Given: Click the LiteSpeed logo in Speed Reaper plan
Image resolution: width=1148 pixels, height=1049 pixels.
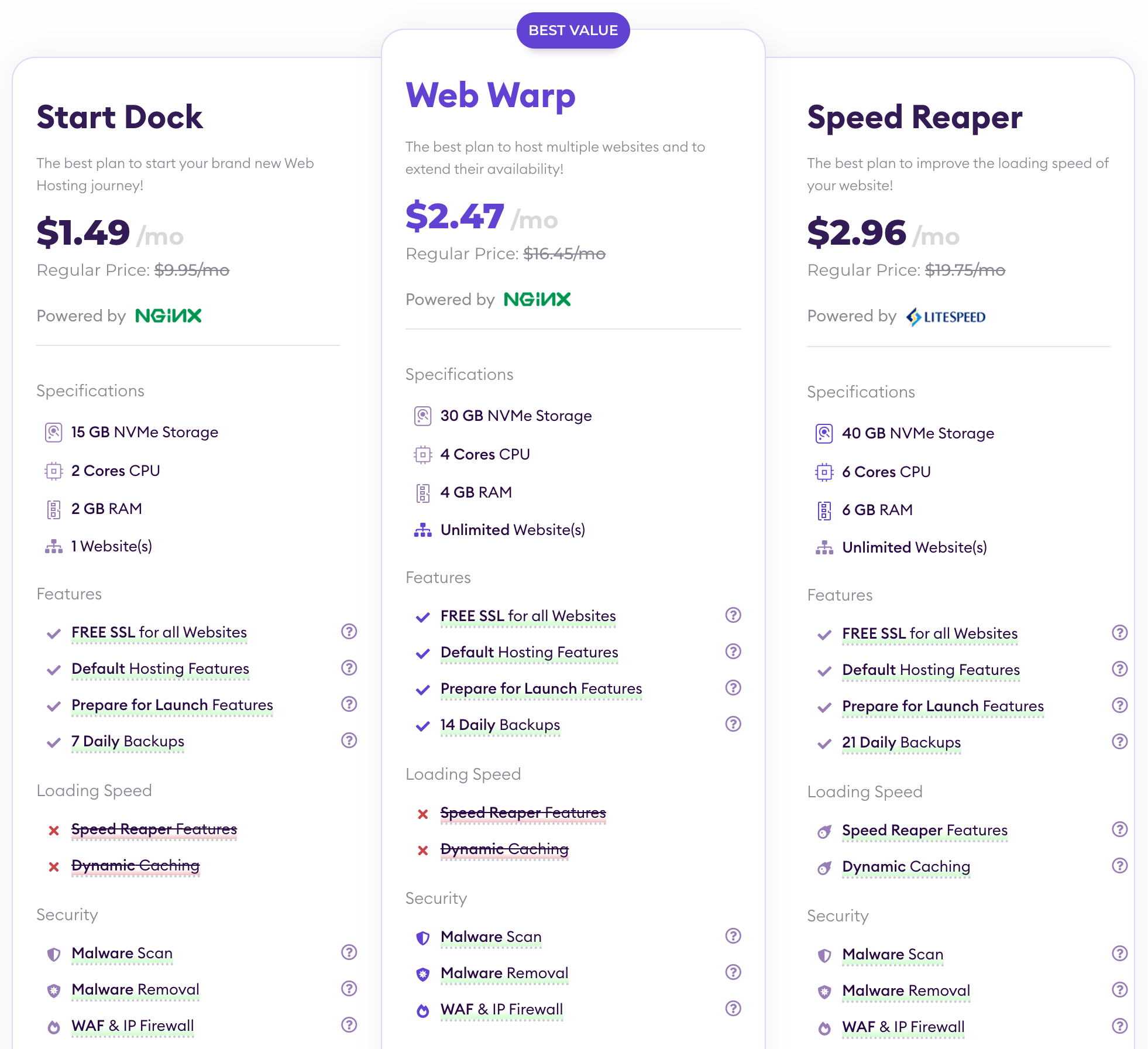Looking at the screenshot, I should (946, 317).
